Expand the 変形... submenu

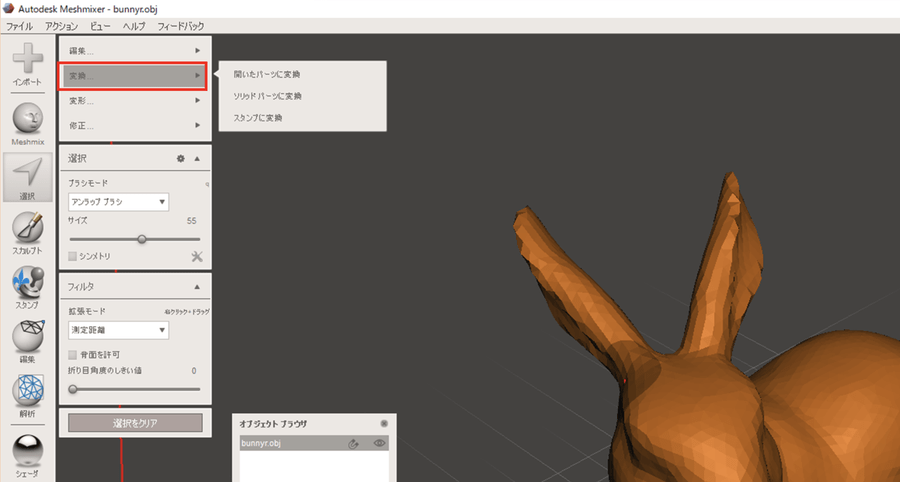135,101
